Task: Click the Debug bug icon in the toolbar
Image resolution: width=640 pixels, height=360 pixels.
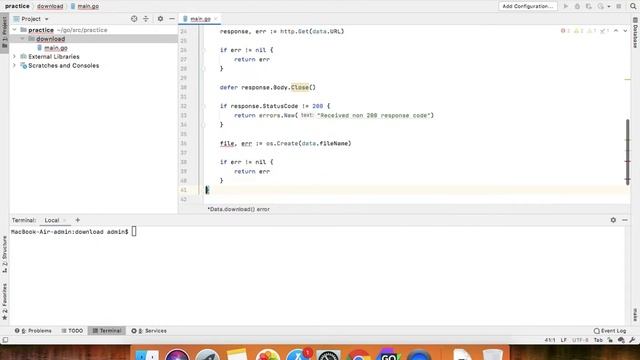Action: point(577,6)
